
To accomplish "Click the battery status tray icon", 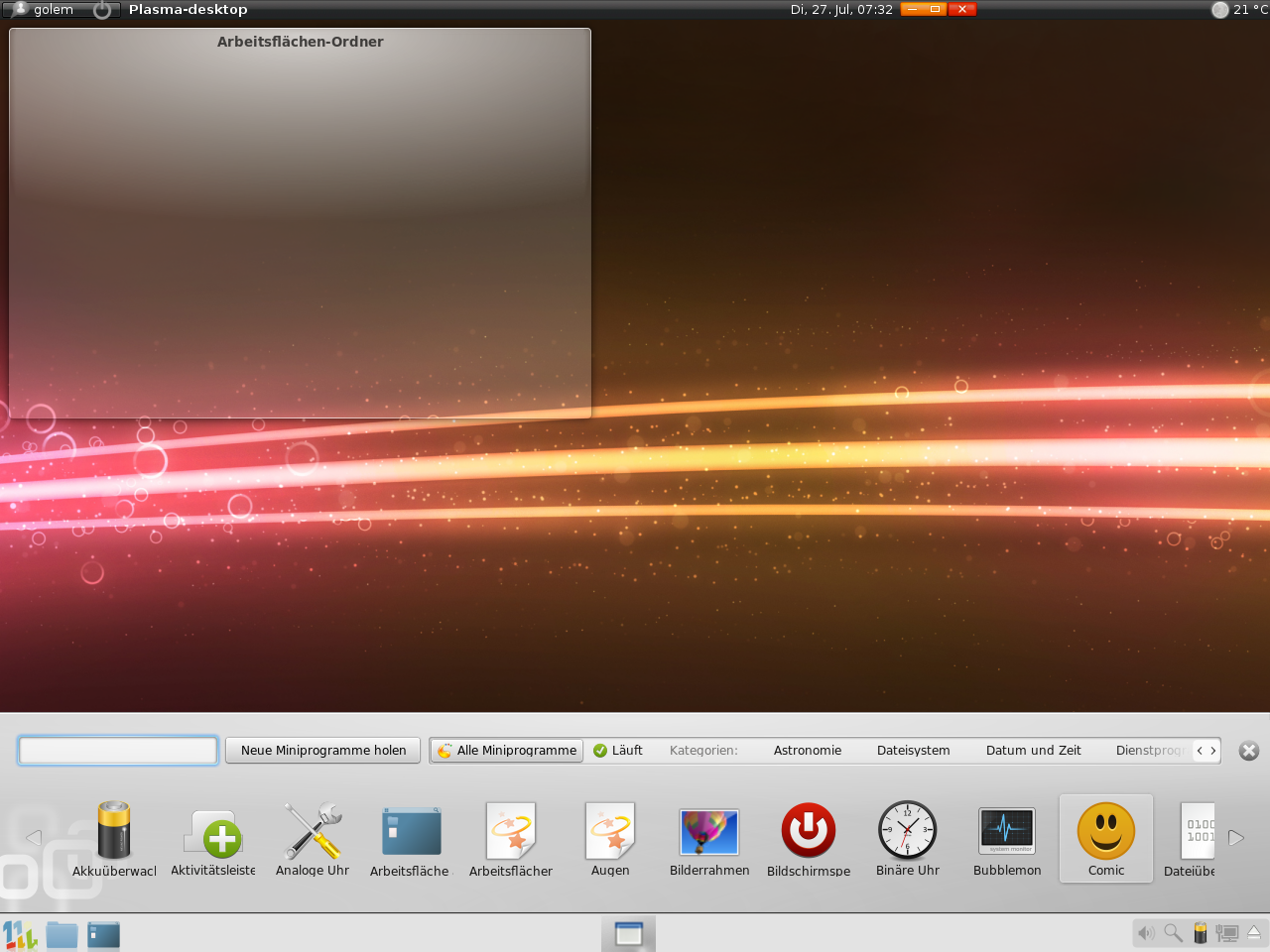I will [x=1200, y=933].
